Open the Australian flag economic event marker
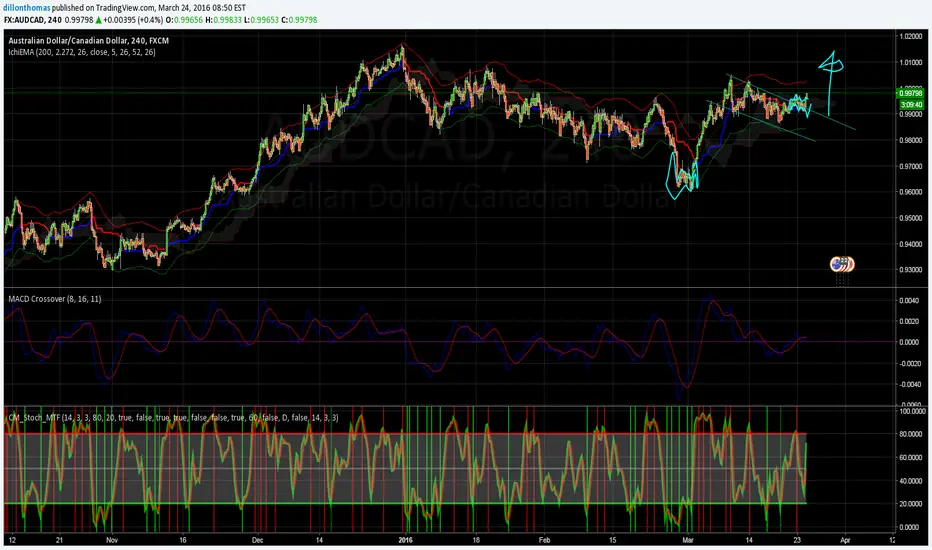 [x=838, y=265]
